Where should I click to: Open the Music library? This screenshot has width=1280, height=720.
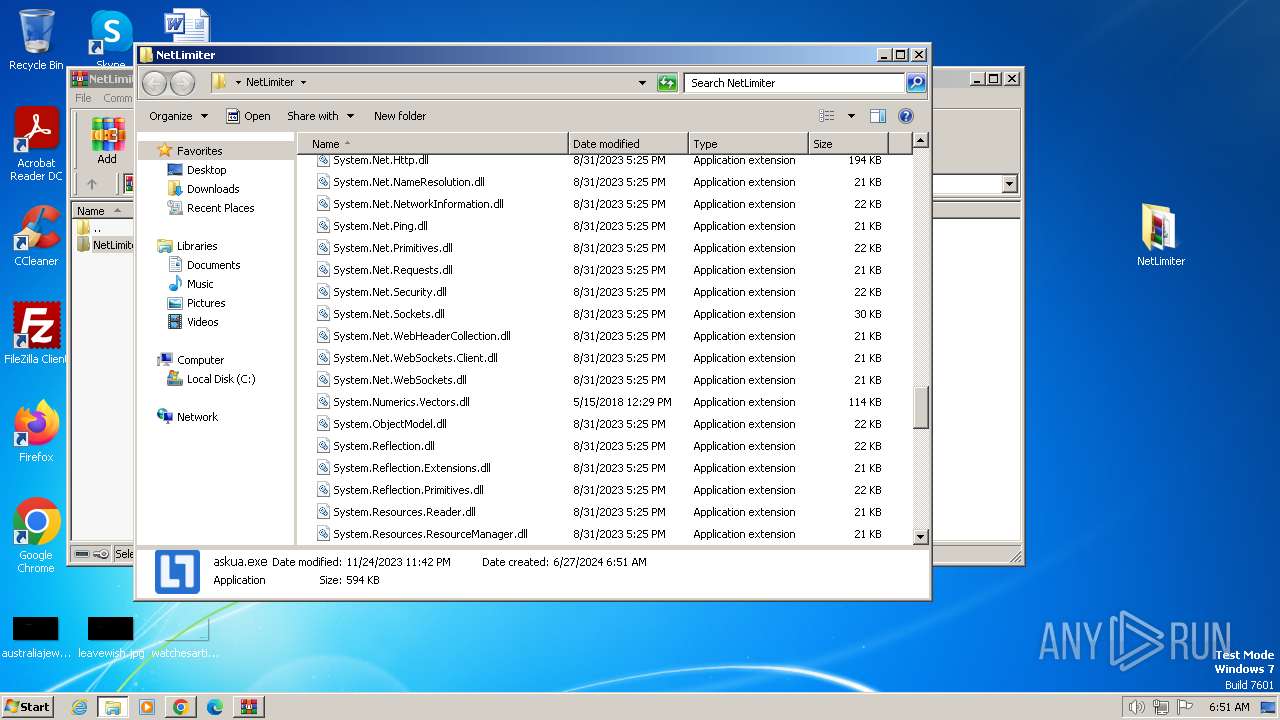200,284
